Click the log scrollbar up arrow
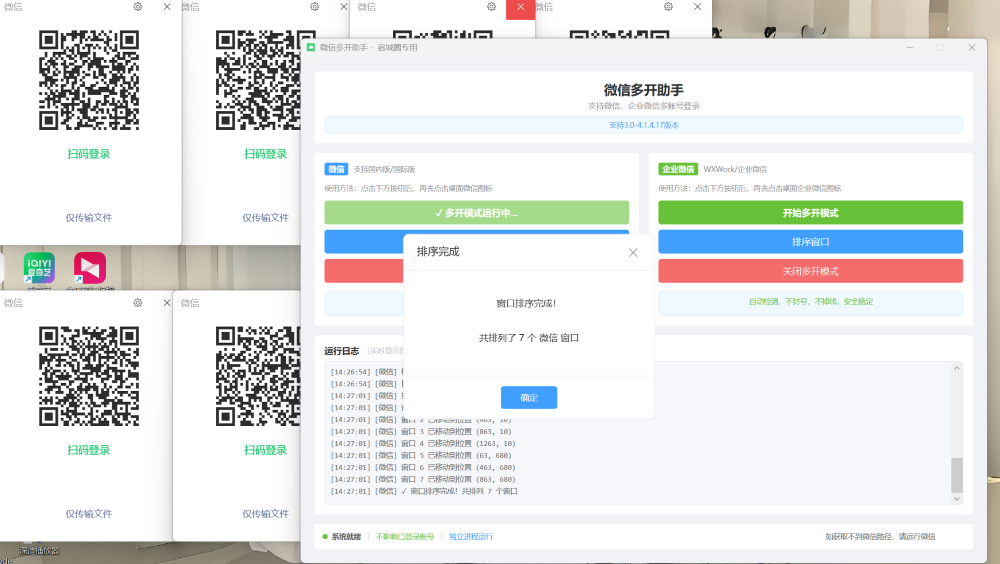This screenshot has width=1000, height=564. pyautogui.click(x=957, y=368)
